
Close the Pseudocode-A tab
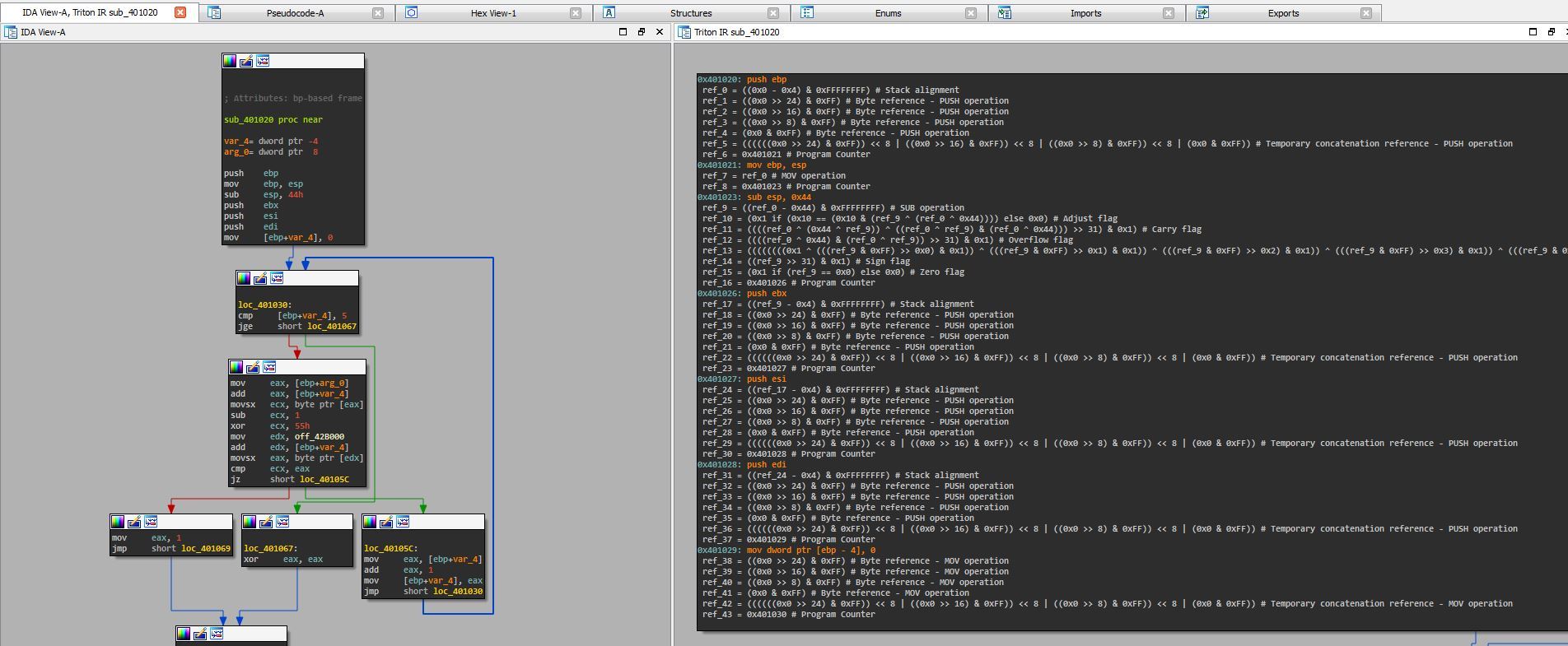[x=378, y=13]
